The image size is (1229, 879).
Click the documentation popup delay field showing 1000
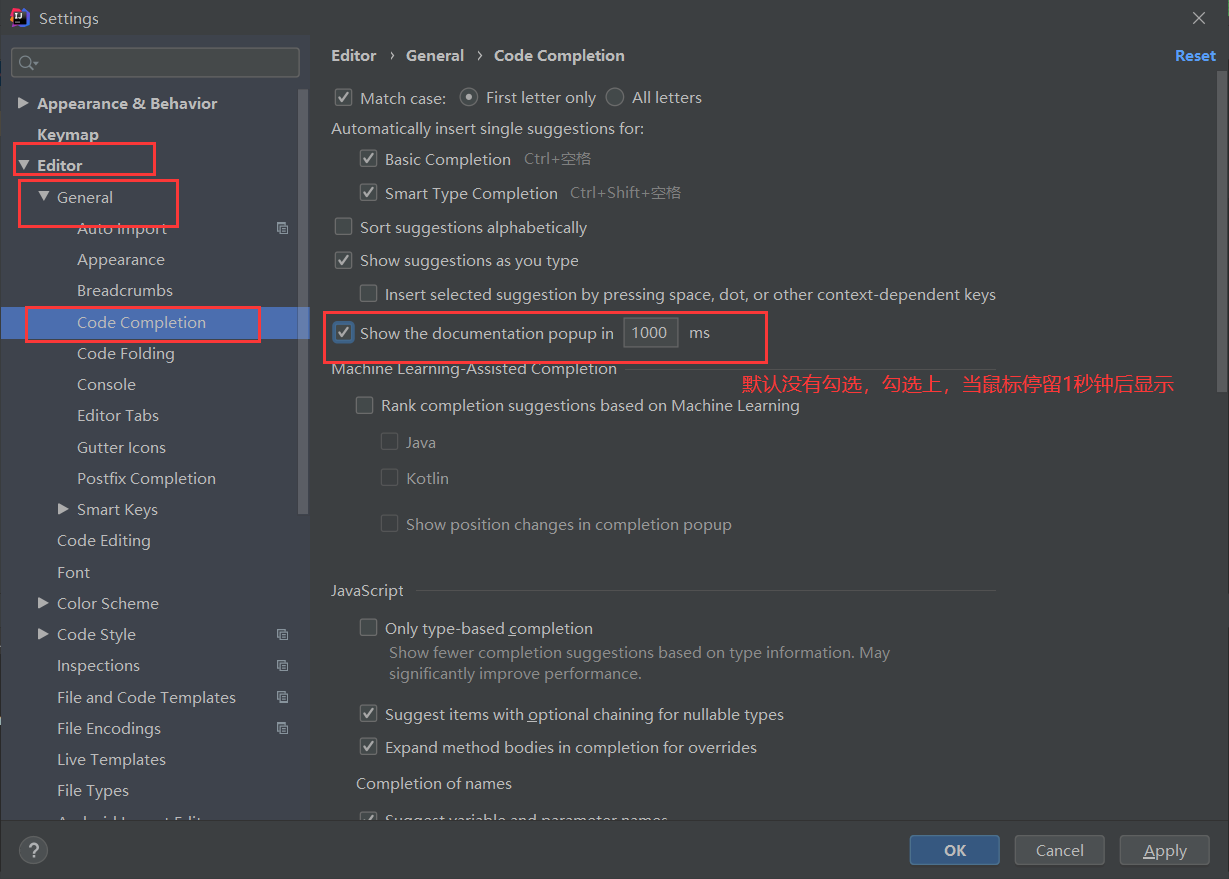click(x=650, y=332)
